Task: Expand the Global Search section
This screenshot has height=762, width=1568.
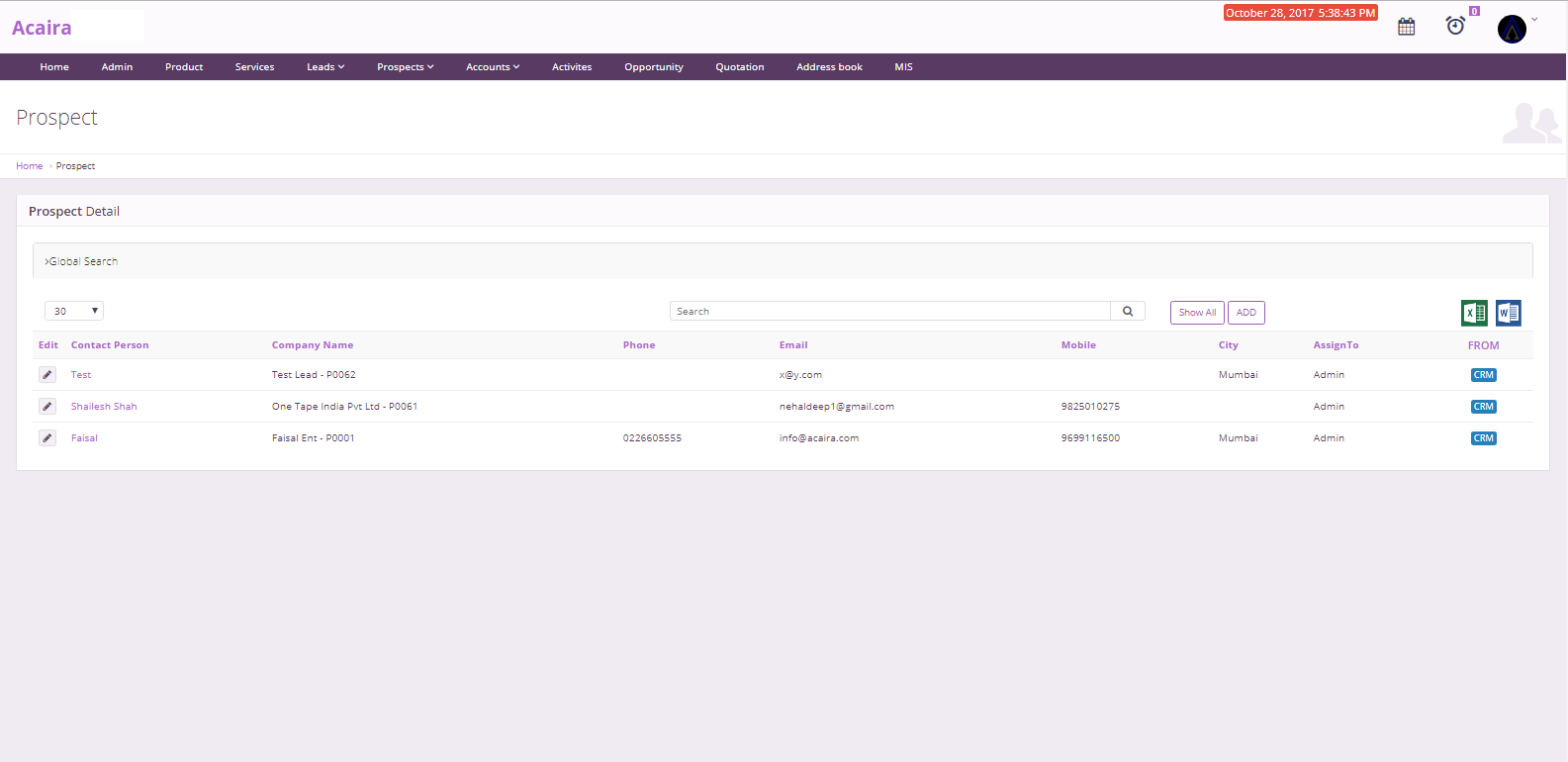Action: pyautogui.click(x=82, y=261)
